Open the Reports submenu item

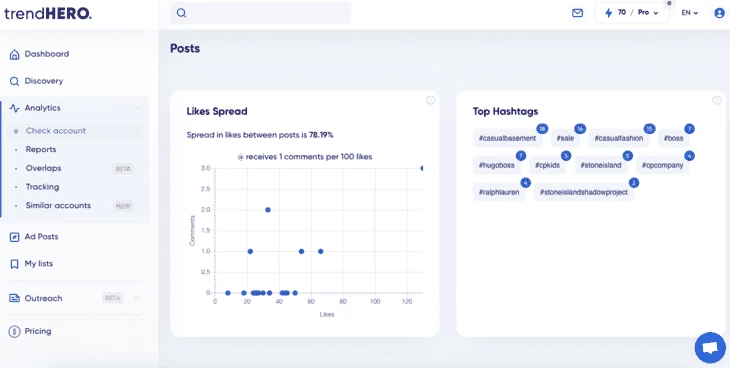41,150
